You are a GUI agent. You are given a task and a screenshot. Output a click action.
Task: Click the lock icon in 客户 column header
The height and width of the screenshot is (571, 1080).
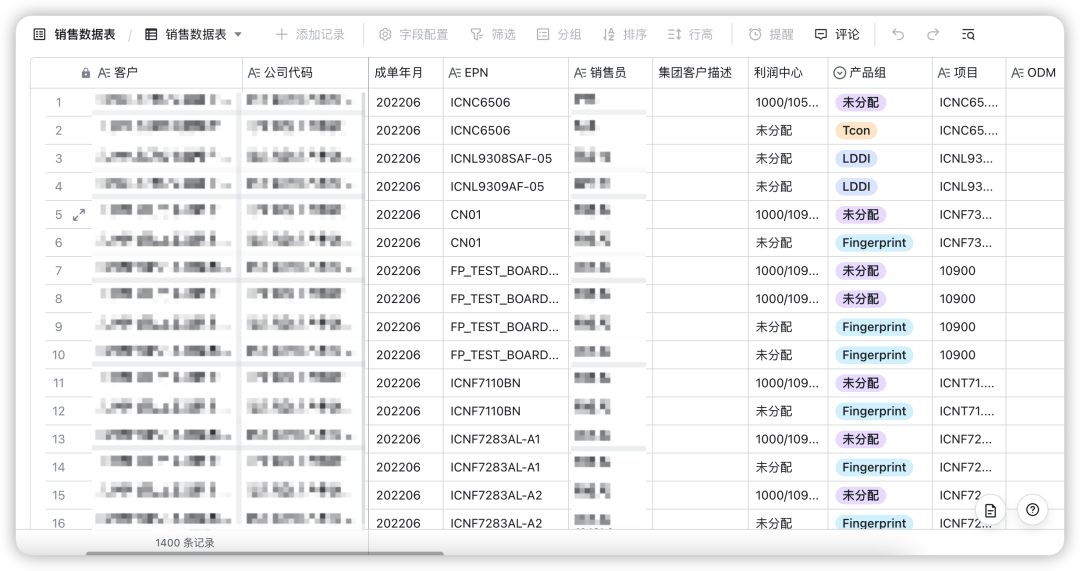(86, 73)
